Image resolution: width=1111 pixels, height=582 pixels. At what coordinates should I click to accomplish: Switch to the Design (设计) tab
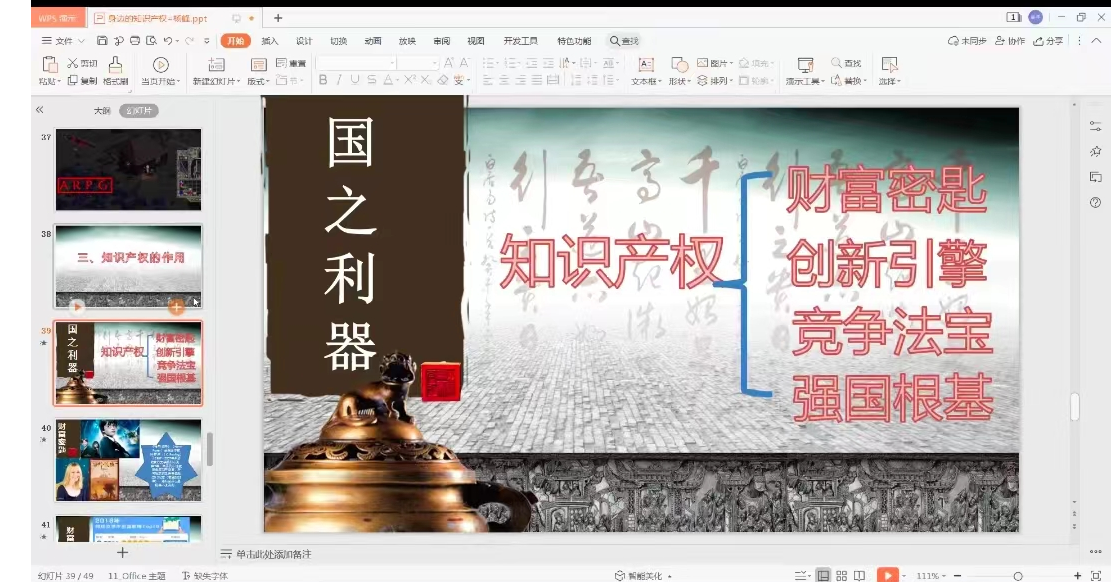pyautogui.click(x=304, y=41)
